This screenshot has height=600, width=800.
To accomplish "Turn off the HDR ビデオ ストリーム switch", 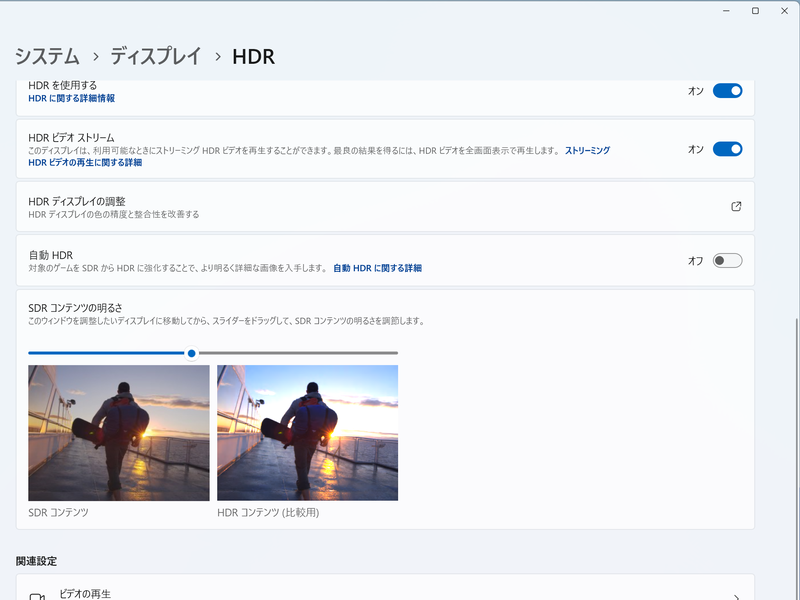I will click(729, 148).
